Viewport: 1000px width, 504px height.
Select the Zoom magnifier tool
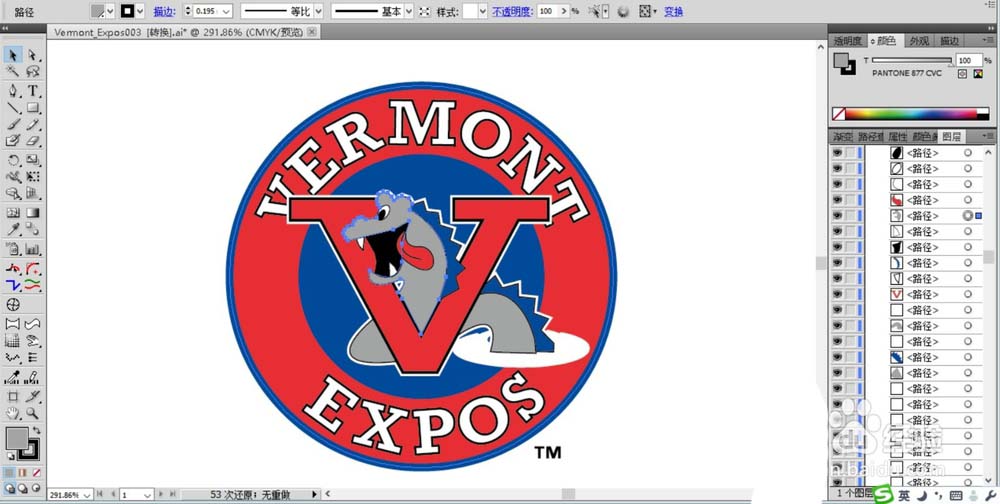[x=33, y=413]
